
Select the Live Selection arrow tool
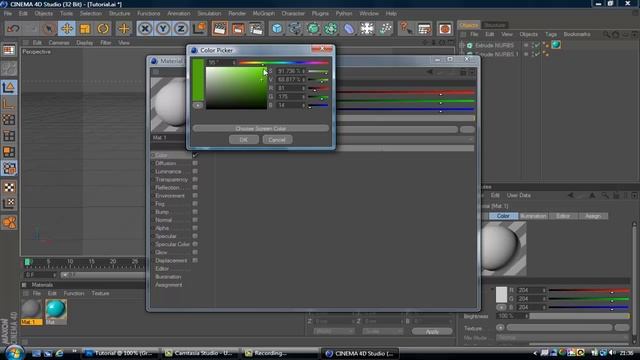(x=49, y=29)
